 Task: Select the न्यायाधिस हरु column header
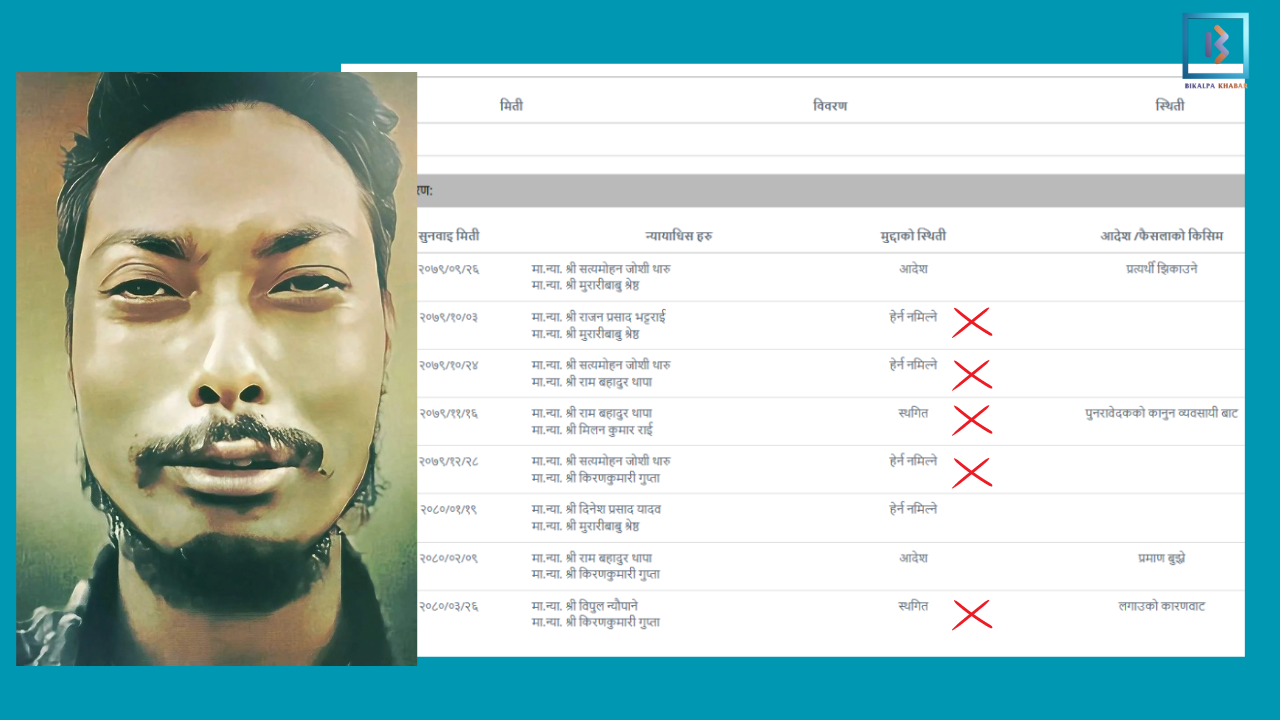point(679,236)
